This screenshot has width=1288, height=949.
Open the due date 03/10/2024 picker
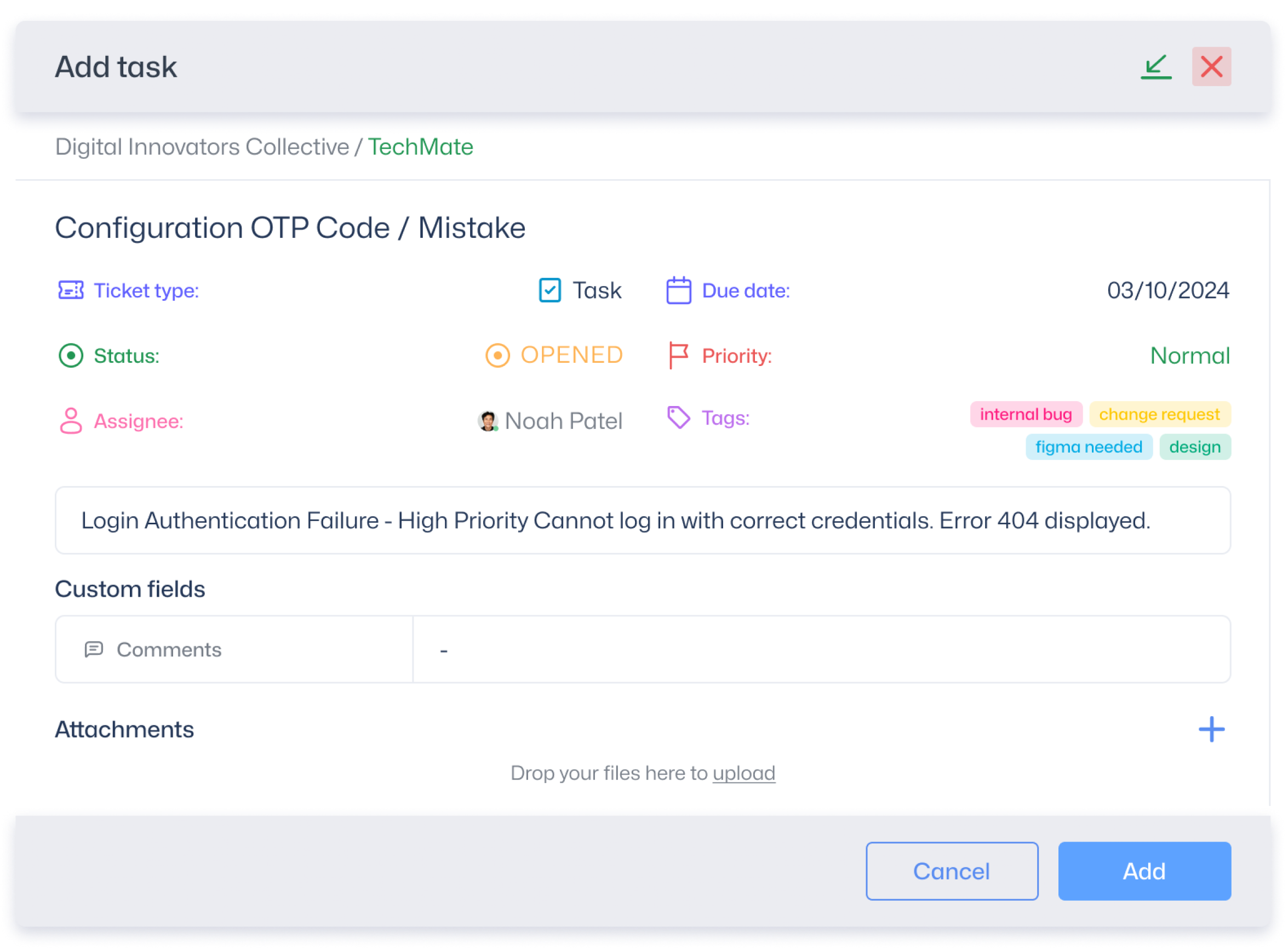1169,291
